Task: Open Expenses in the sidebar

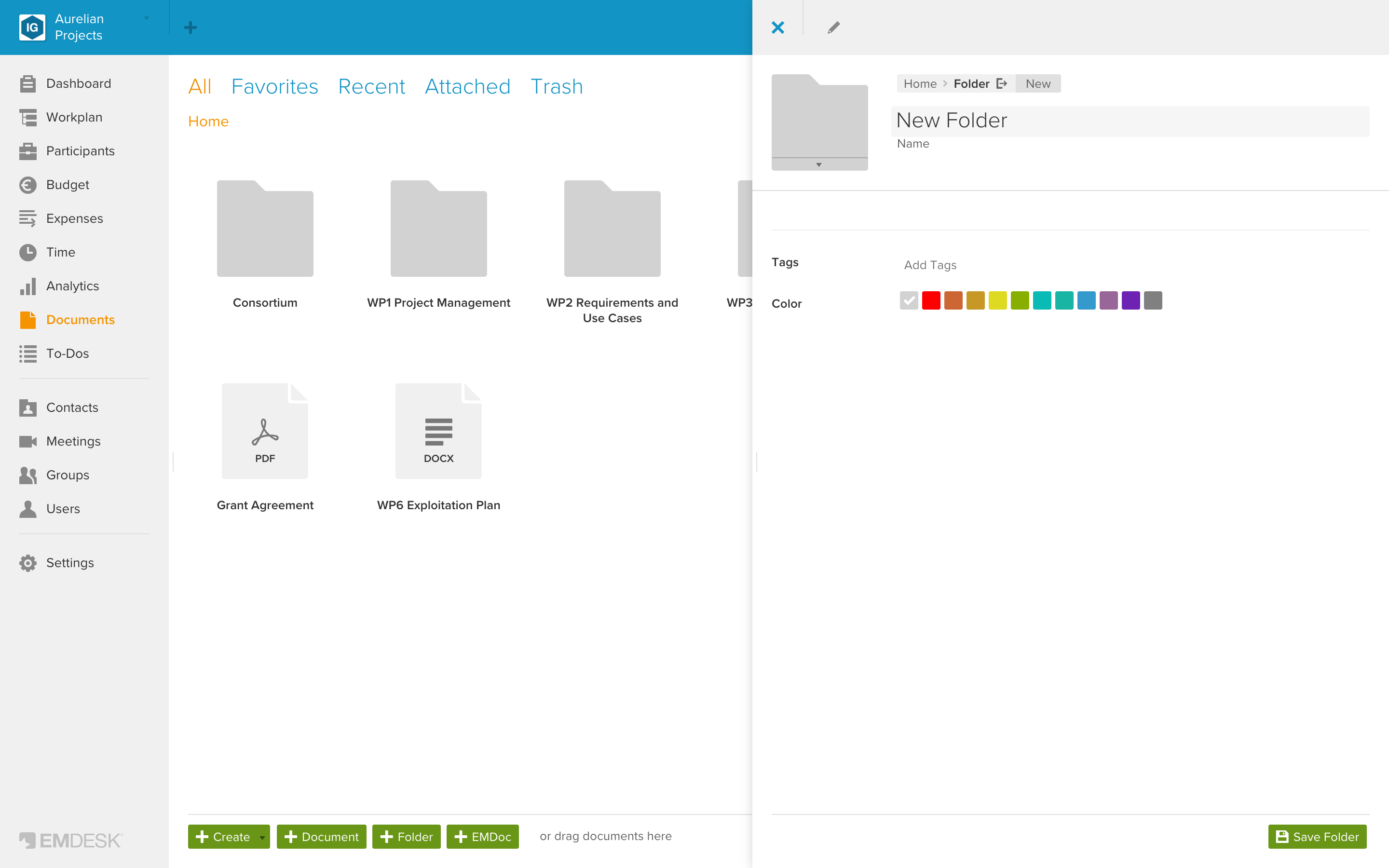Action: pyautogui.click(x=61, y=219)
